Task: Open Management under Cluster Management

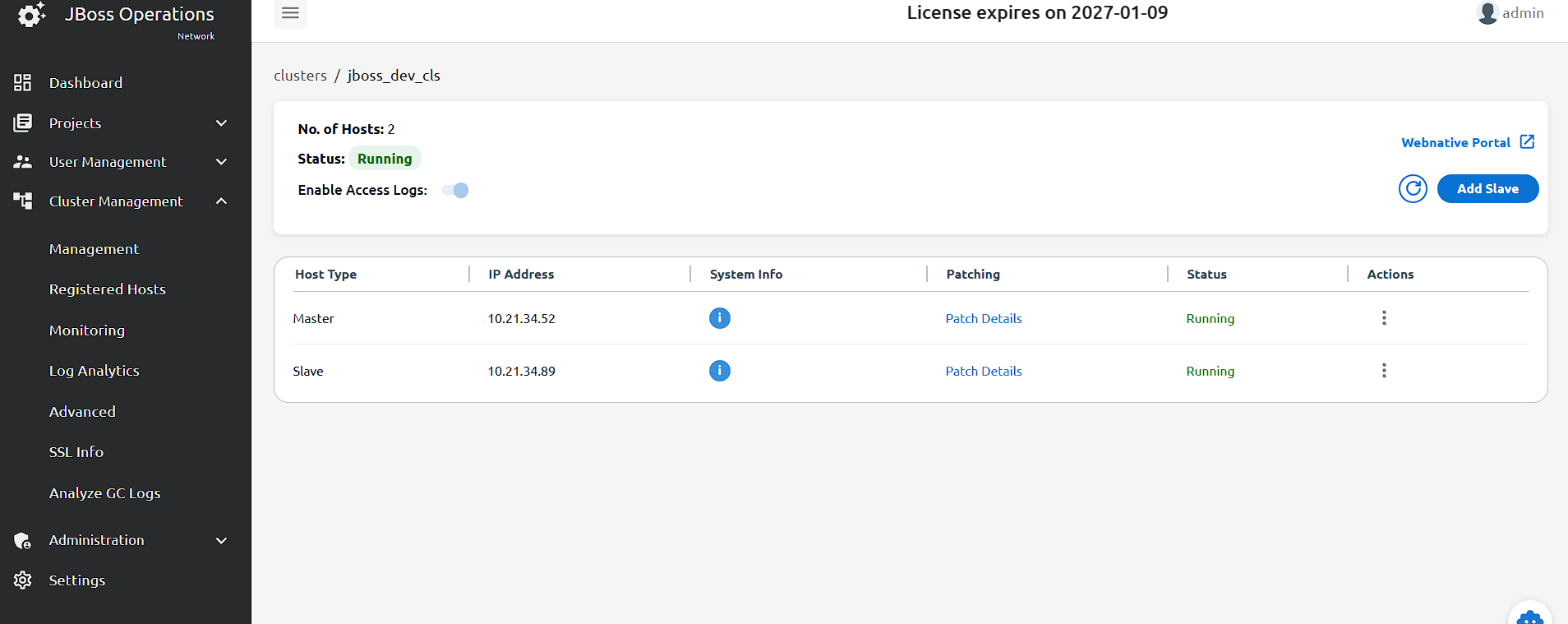Action: (94, 248)
